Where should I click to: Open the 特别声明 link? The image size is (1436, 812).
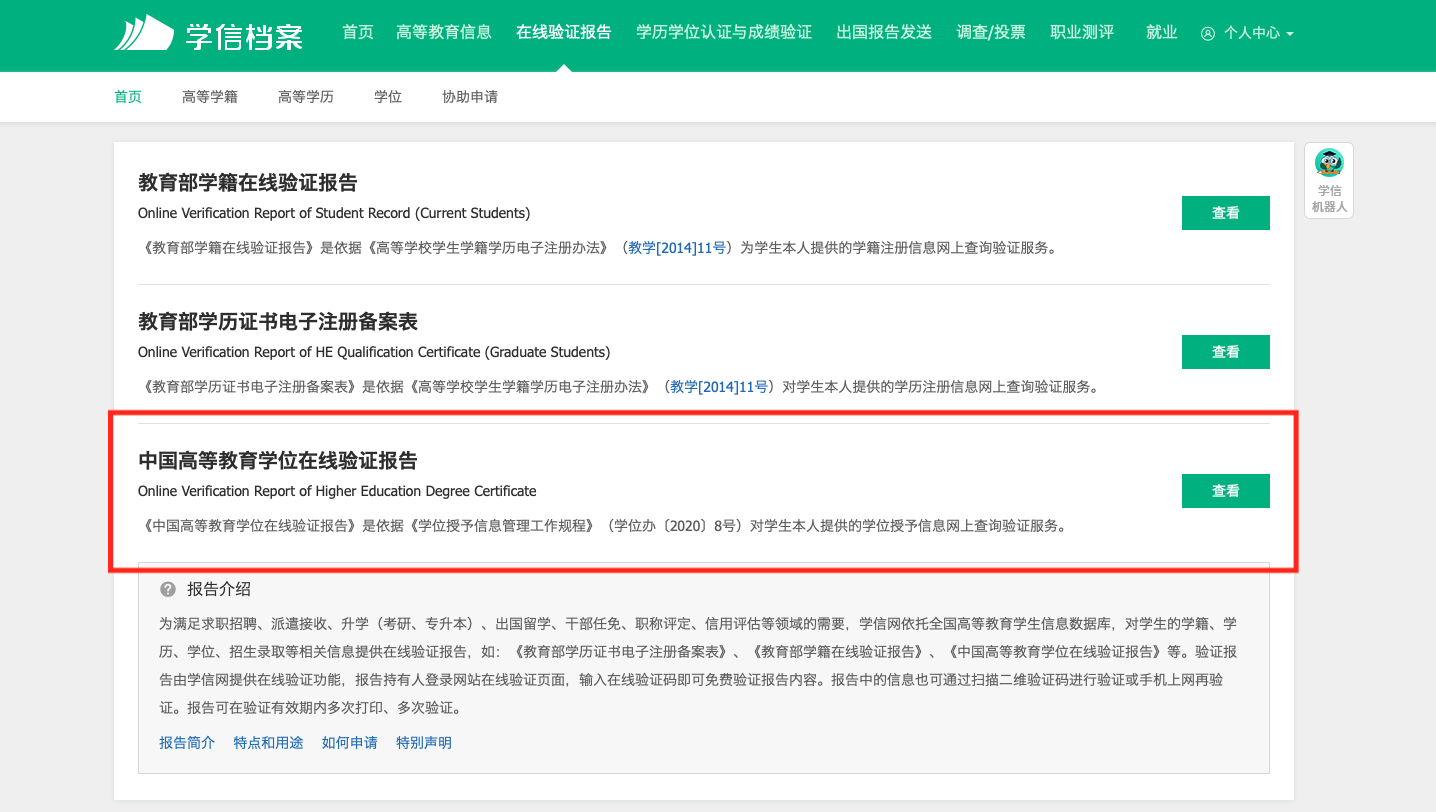pos(424,743)
